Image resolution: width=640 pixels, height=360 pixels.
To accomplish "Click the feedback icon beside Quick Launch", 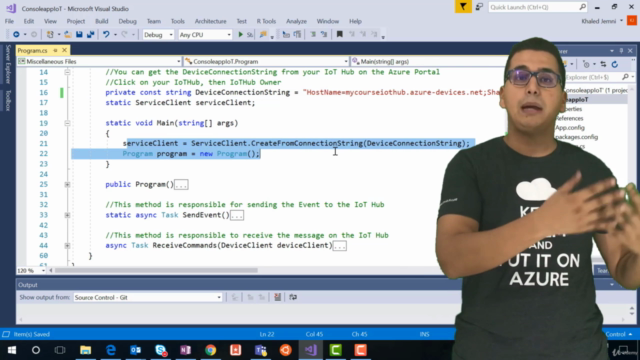I will point(479,7).
